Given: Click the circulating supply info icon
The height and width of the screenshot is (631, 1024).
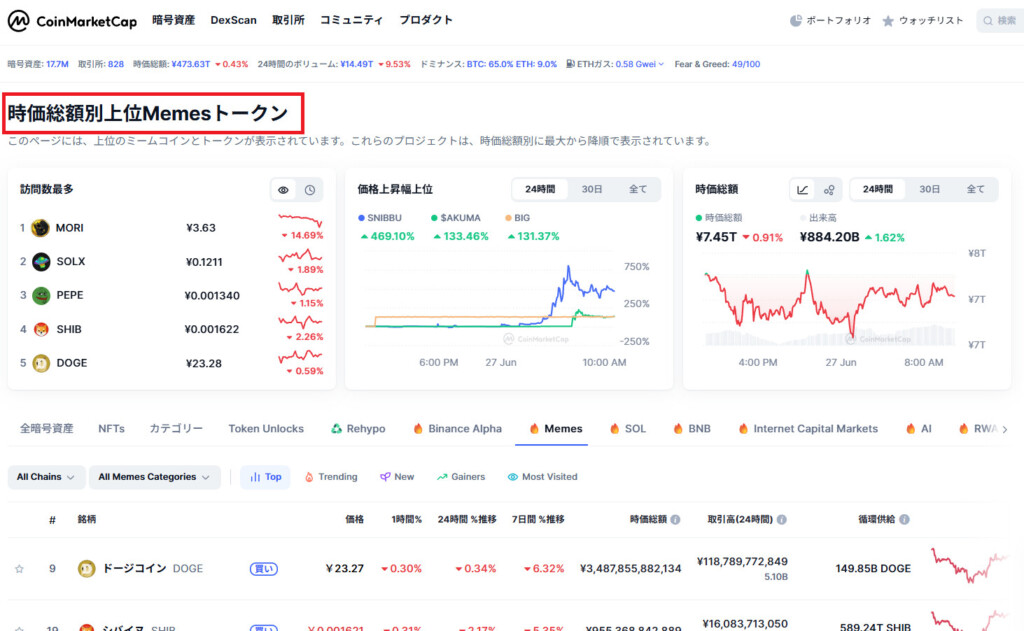Looking at the screenshot, I should 904,520.
